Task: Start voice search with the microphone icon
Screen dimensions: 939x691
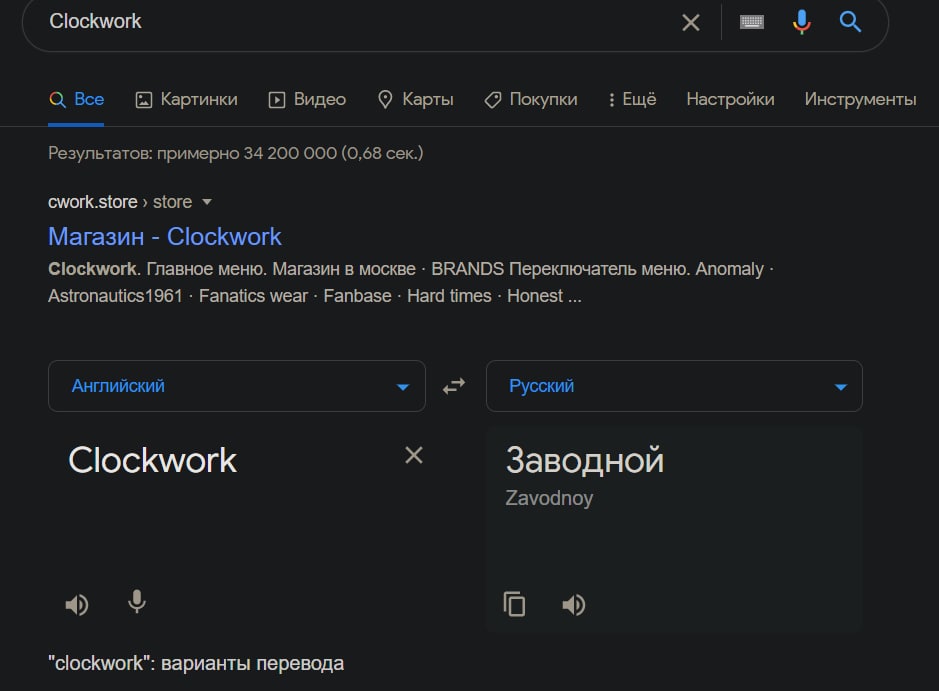Action: pyautogui.click(x=801, y=22)
